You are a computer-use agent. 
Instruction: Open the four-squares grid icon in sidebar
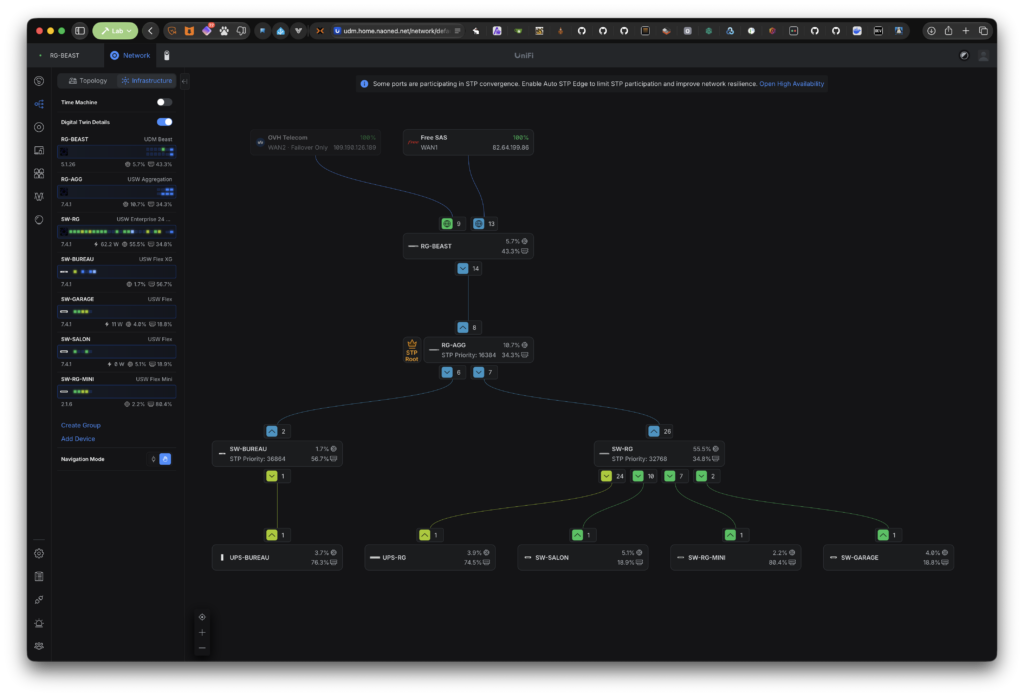39,173
